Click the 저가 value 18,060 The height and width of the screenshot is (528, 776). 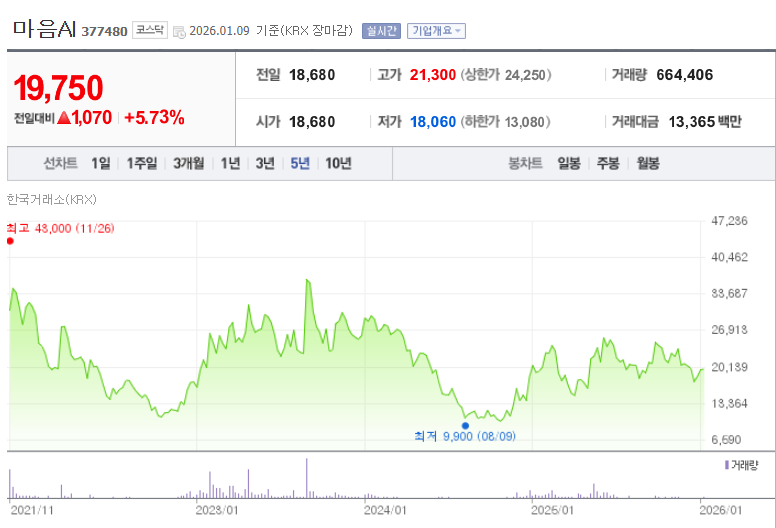pyautogui.click(x=433, y=122)
